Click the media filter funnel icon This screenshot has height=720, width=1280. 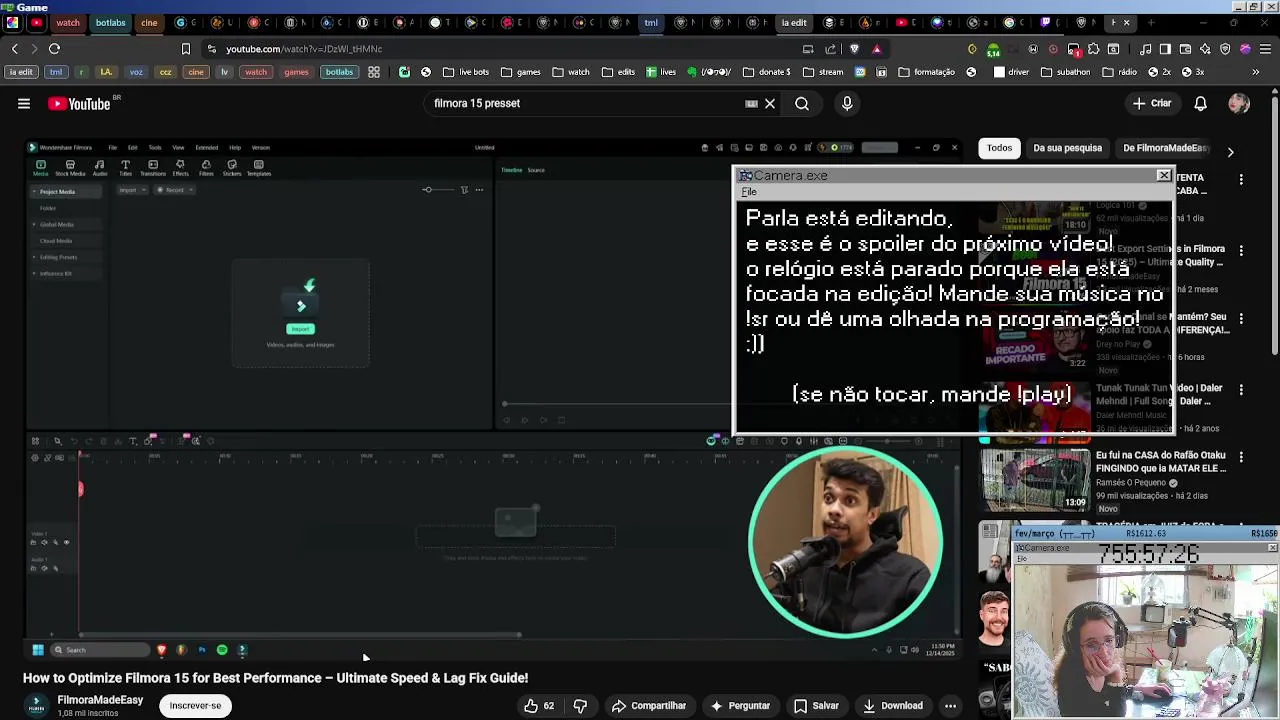tap(464, 190)
